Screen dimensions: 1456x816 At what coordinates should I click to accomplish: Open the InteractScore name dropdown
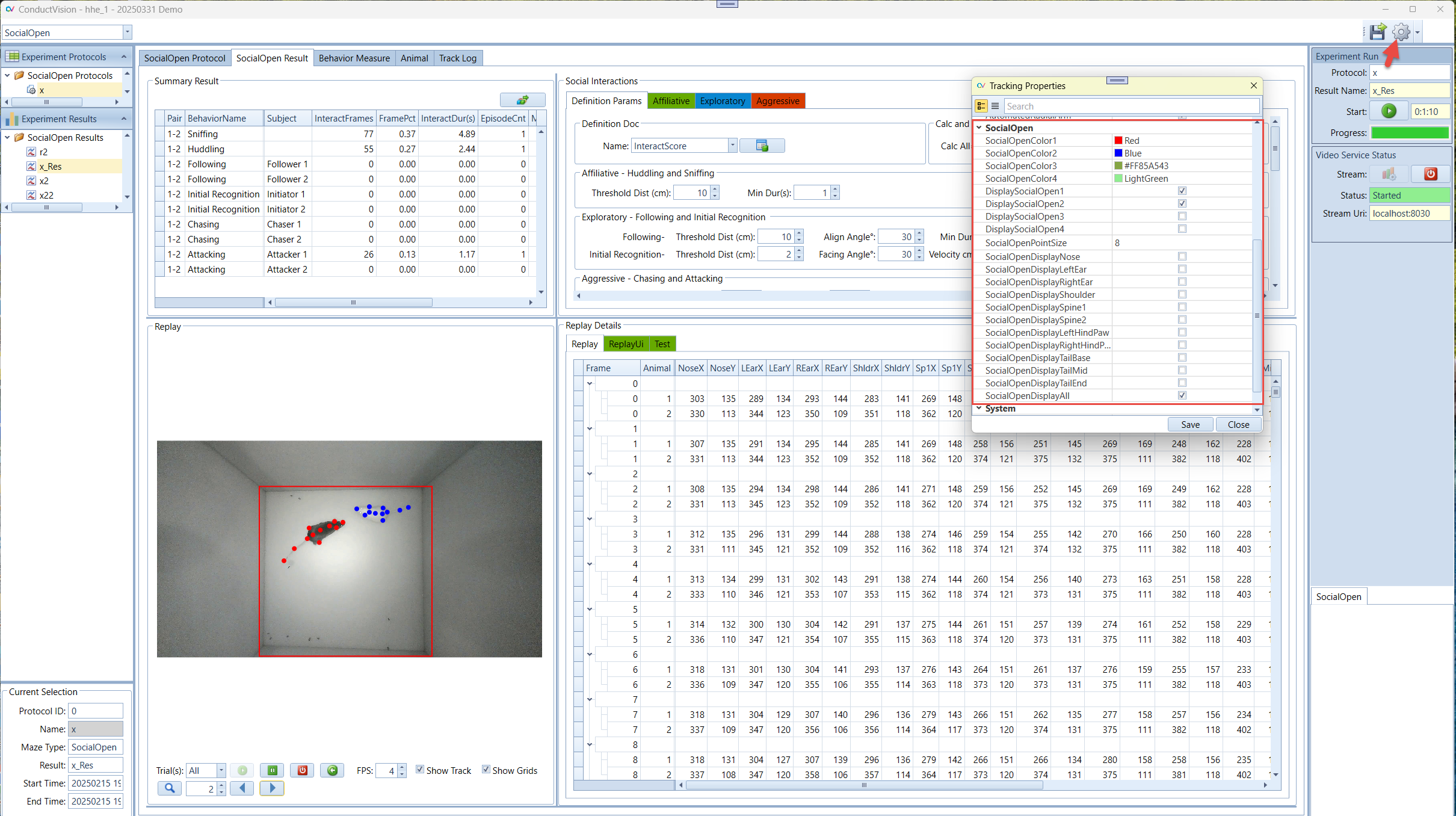pyautogui.click(x=732, y=146)
